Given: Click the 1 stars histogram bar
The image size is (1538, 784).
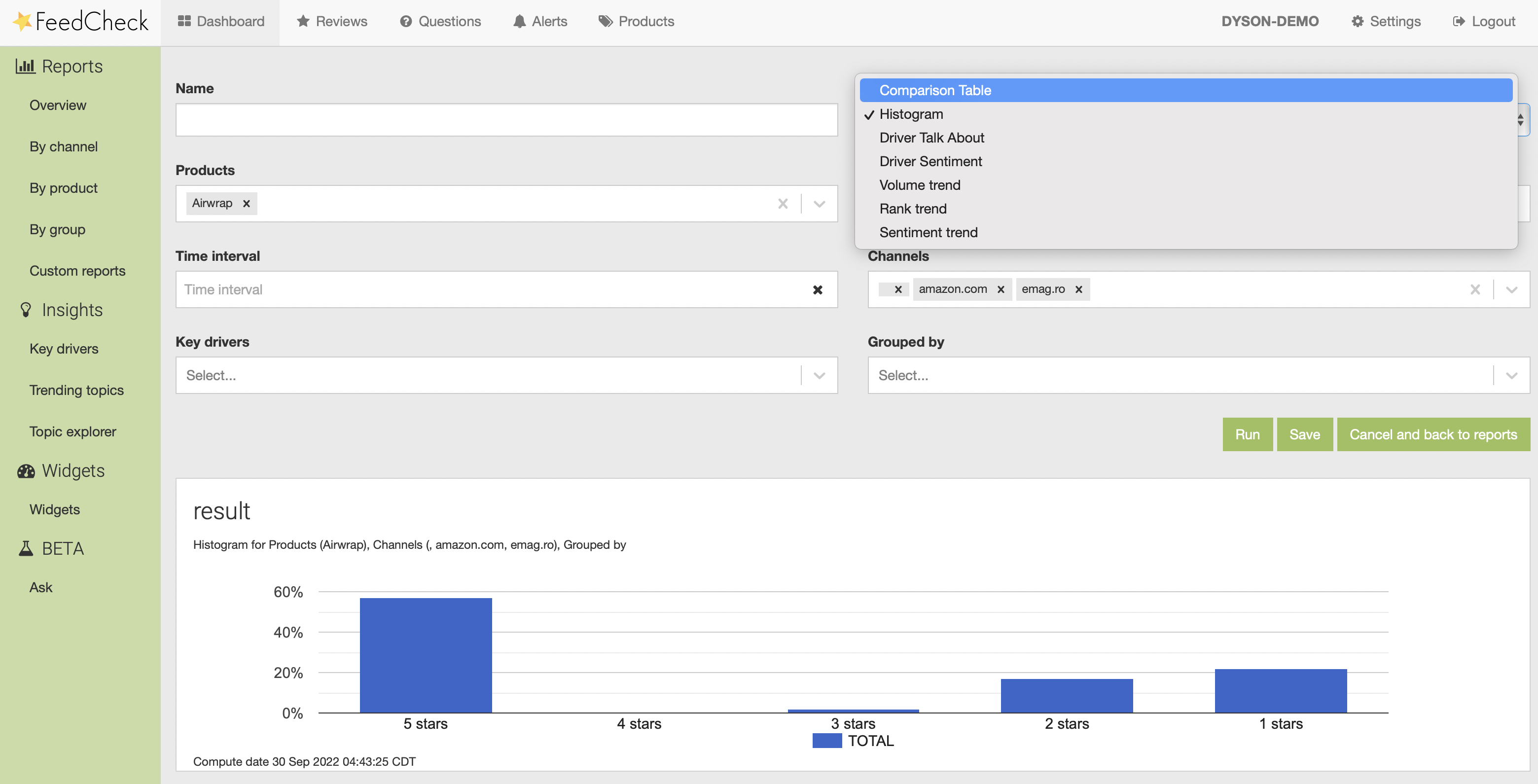Looking at the screenshot, I should point(1281,691).
